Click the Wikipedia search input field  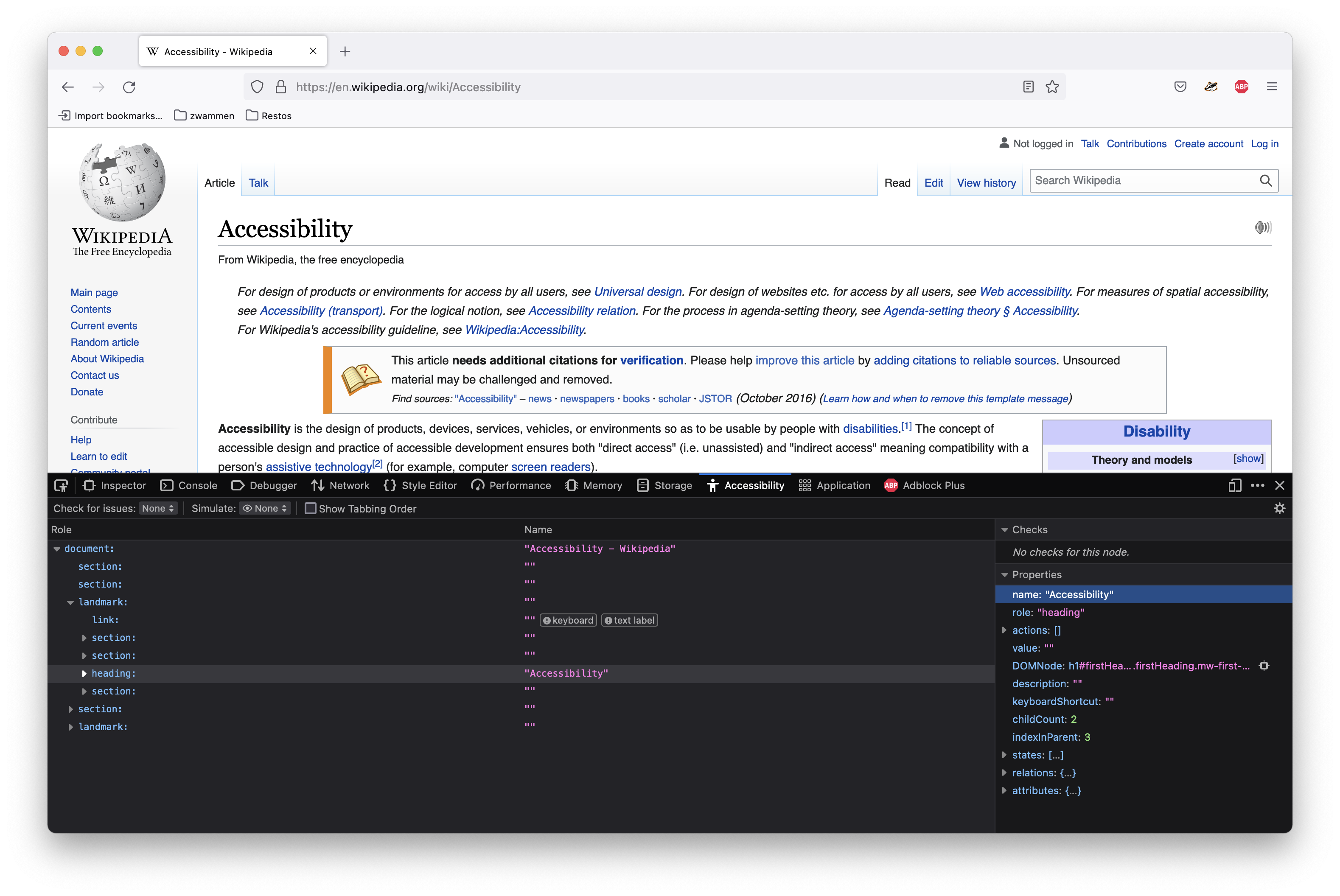(1143, 181)
